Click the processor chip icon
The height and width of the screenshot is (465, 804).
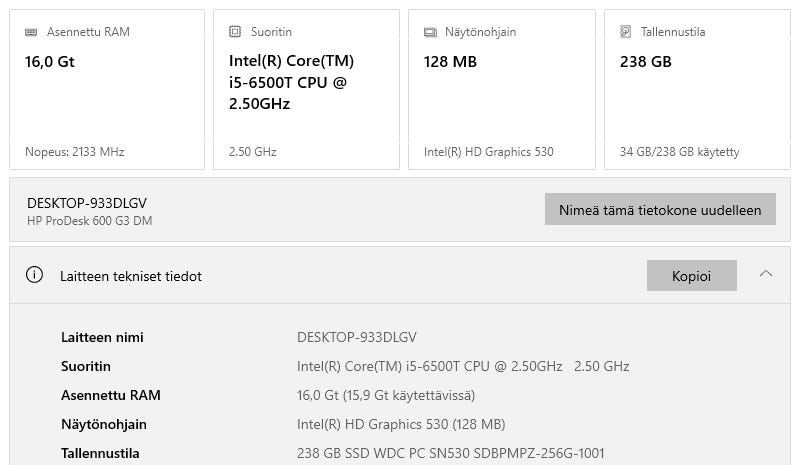[235, 32]
